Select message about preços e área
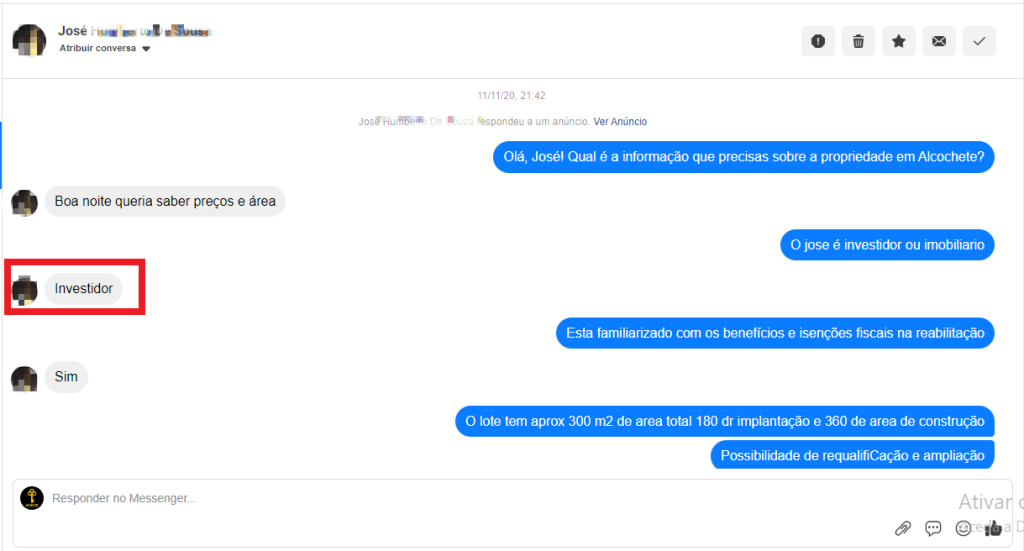This screenshot has width=1024, height=551. pos(165,201)
